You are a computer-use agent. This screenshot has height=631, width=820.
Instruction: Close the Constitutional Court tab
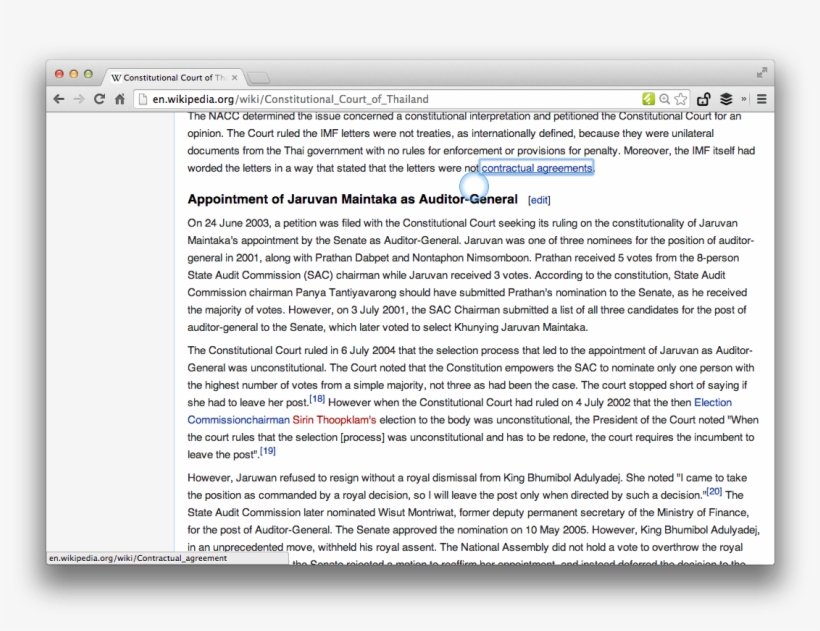pos(234,77)
